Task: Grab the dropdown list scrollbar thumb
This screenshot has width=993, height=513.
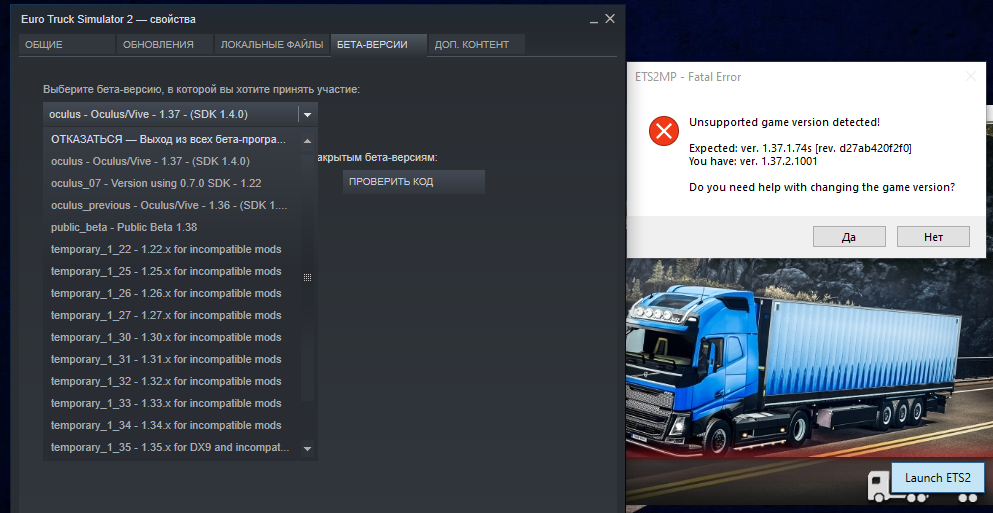Action: 307,277
